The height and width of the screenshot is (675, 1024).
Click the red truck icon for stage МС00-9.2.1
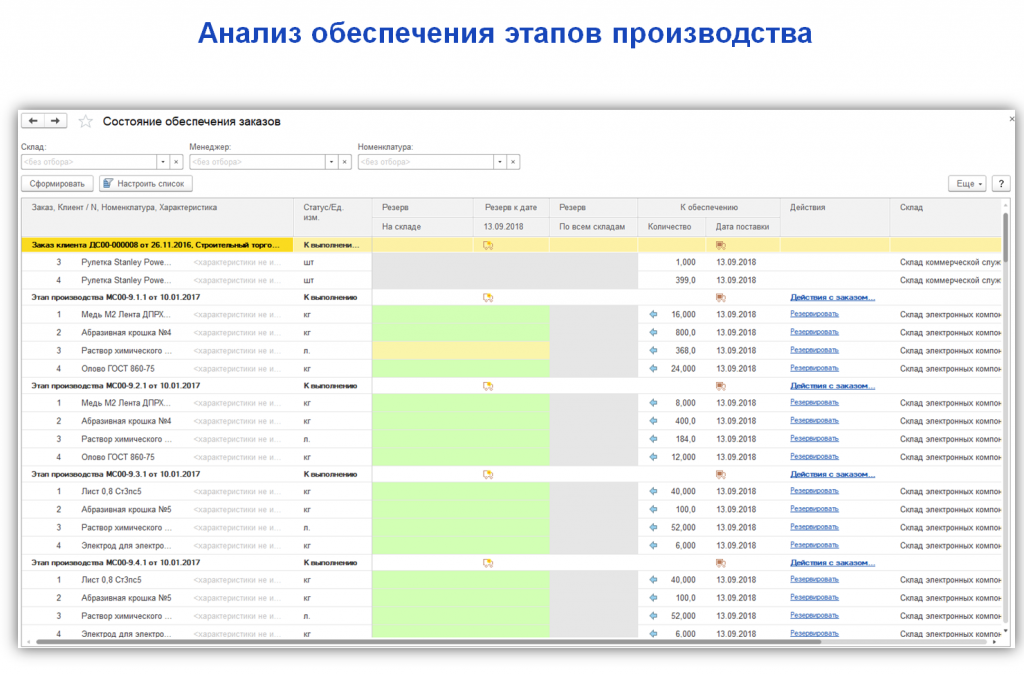point(721,386)
